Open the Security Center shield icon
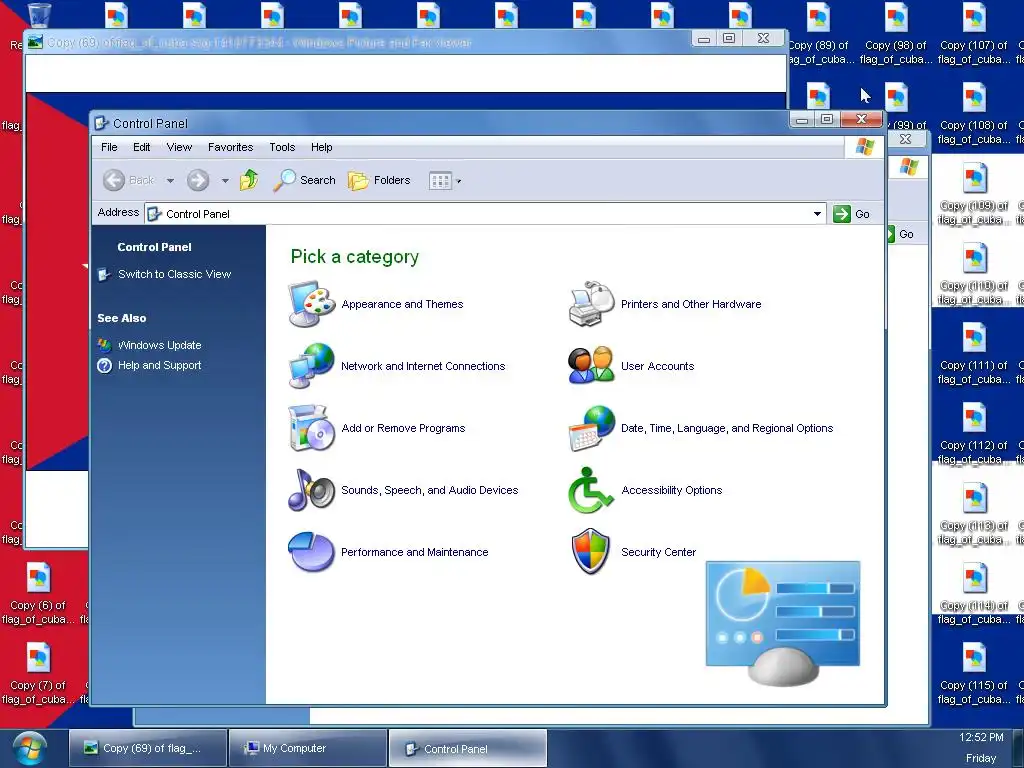 click(x=592, y=552)
